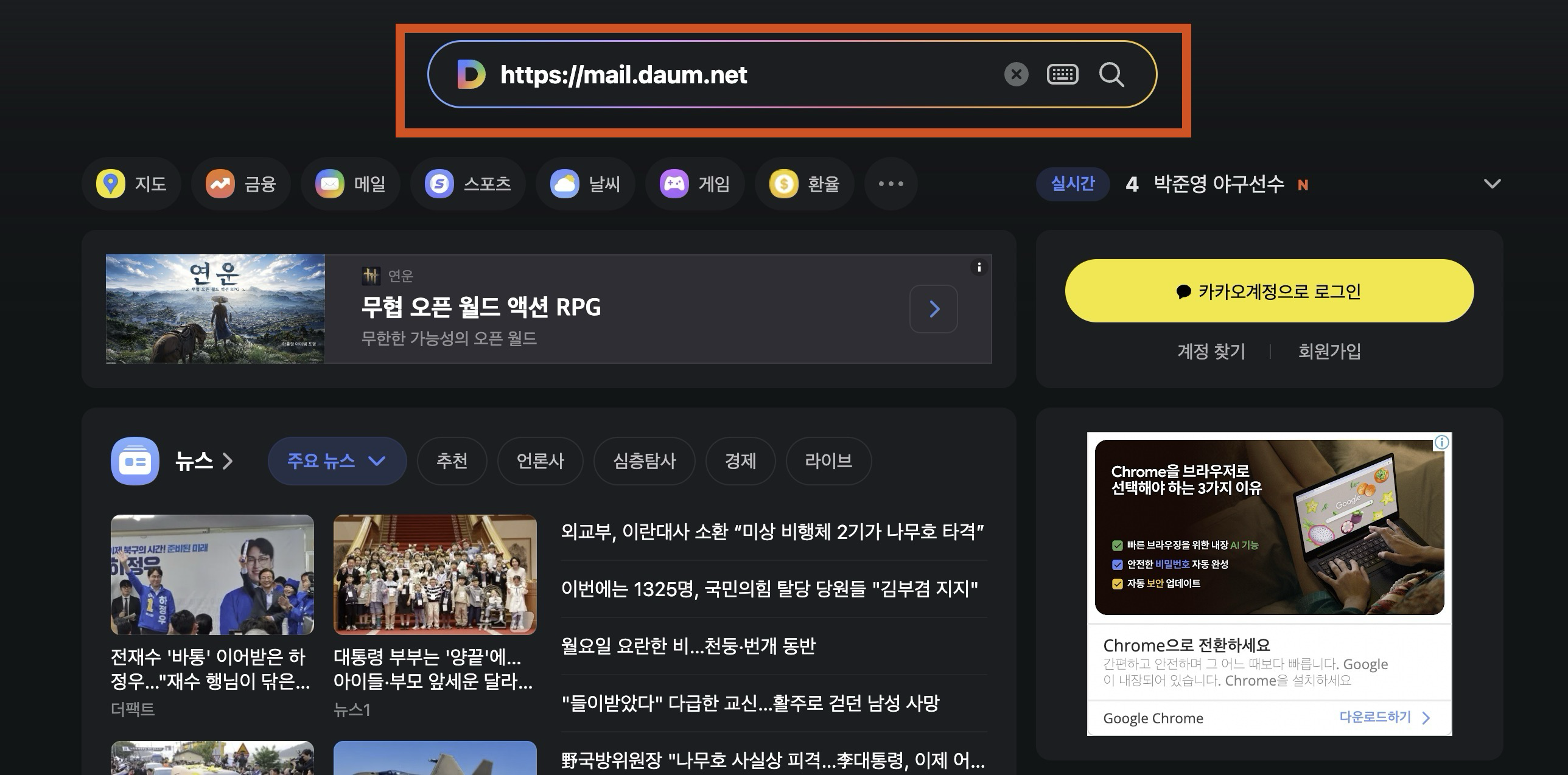Open the 연운 game ad thumbnail image
1568x775 pixels.
(x=215, y=309)
